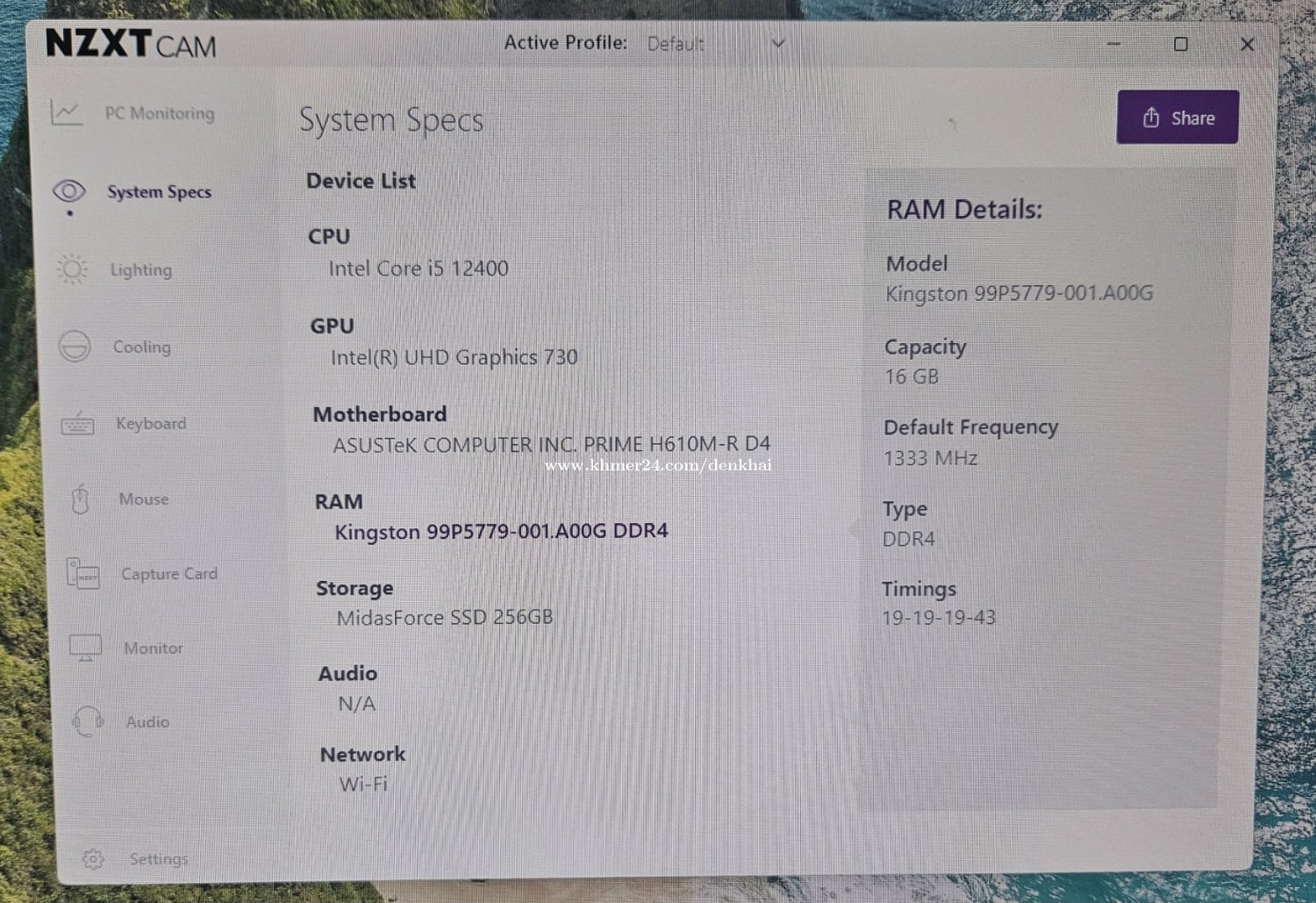The image size is (1316, 903).
Task: Open the Mouse section icon
Action: pos(81,499)
